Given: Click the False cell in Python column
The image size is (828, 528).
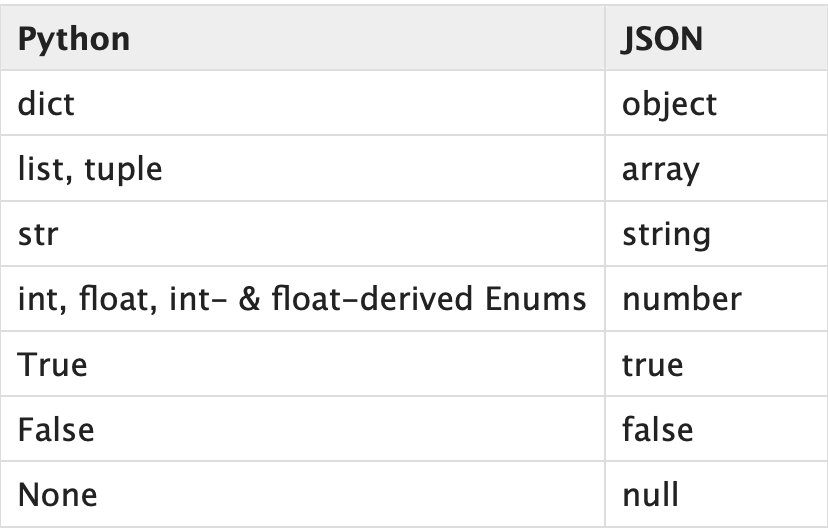Looking at the screenshot, I should pos(303,429).
